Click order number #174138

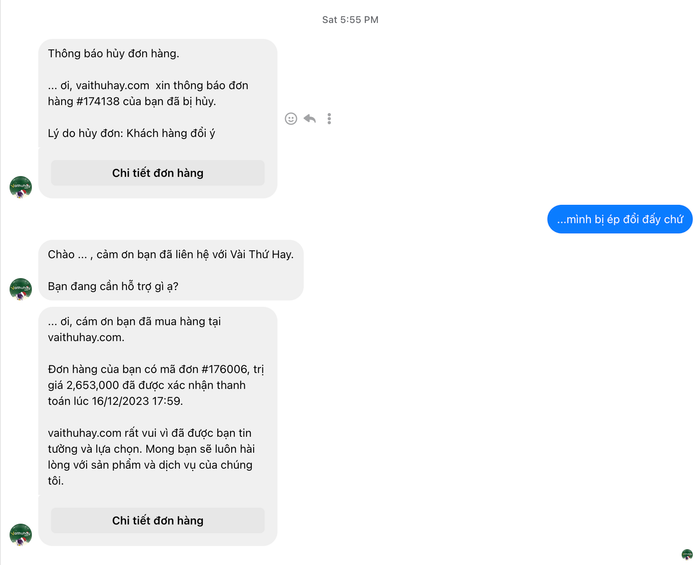(98, 101)
